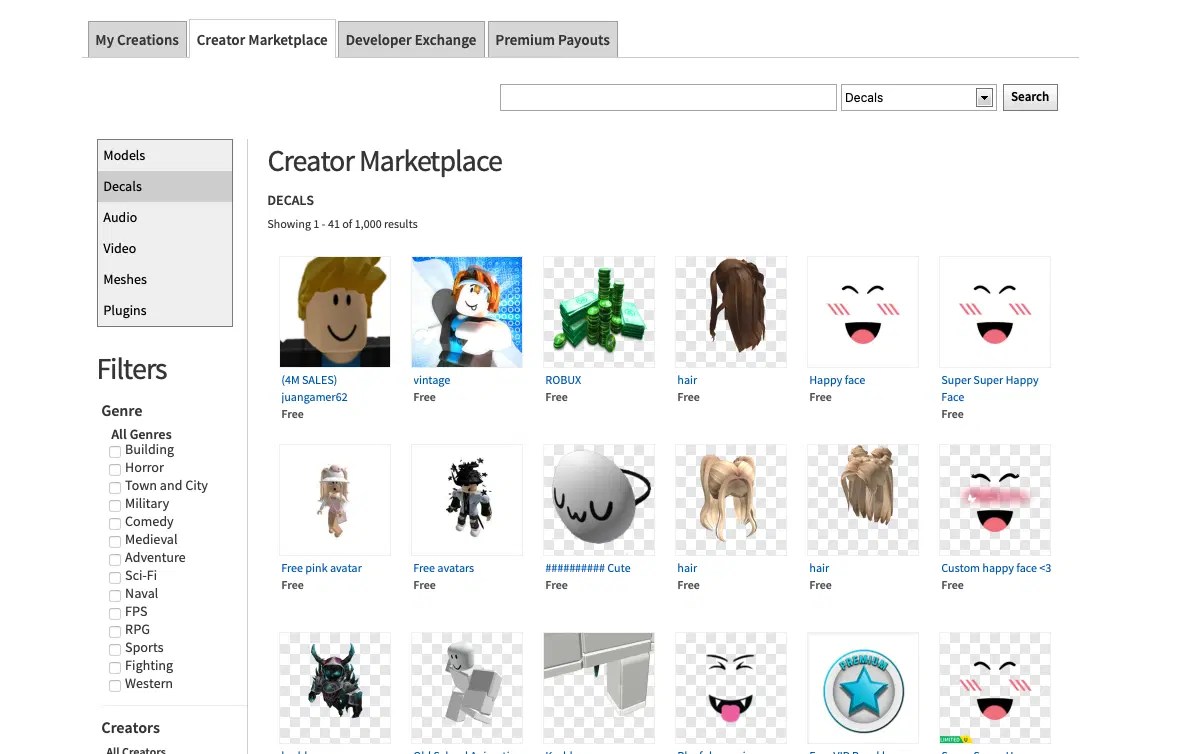1200x754 pixels.
Task: Open the Custom happy face thumbnail
Action: [x=995, y=500]
